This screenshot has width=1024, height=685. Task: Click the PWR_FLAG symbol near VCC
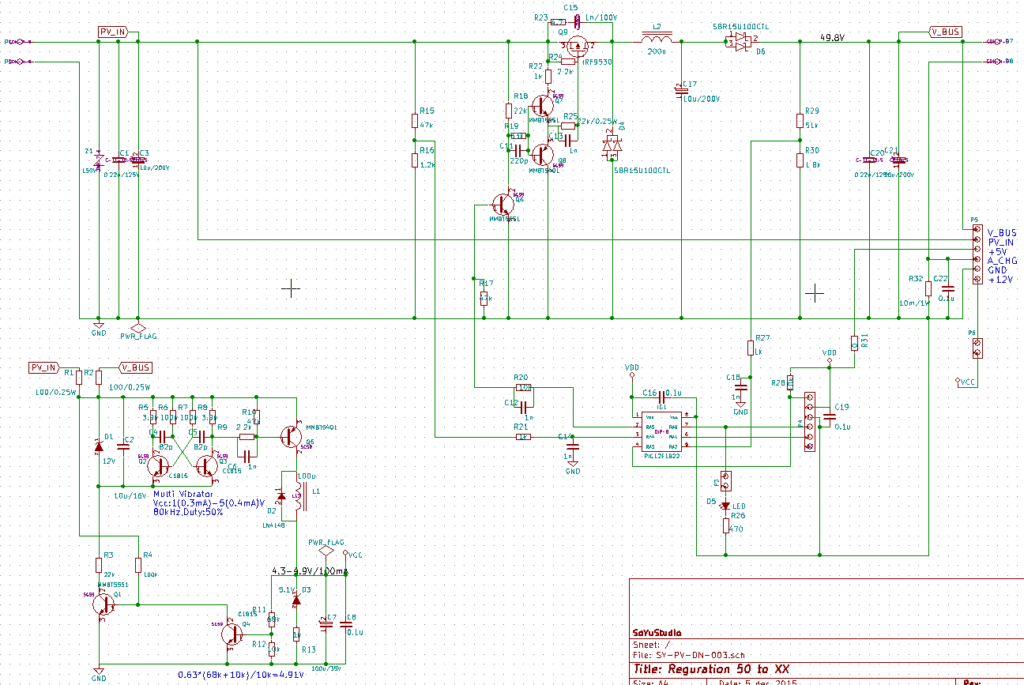click(x=323, y=548)
